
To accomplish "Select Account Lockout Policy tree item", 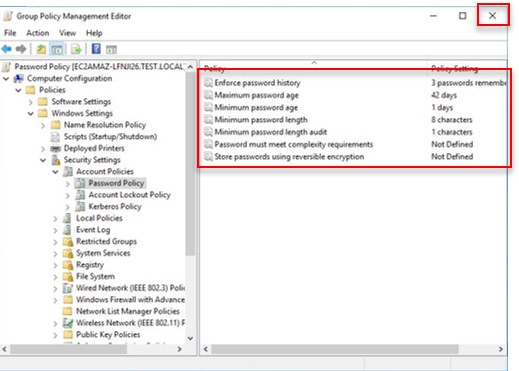I will pos(129,195).
